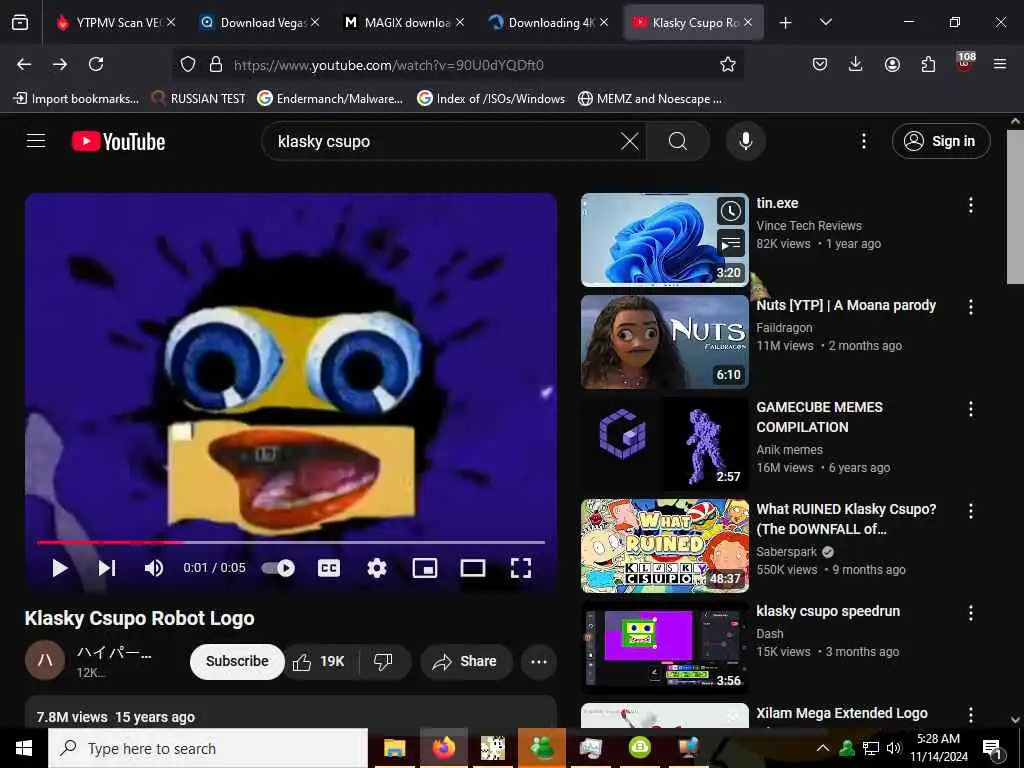The height and width of the screenshot is (768, 1024).
Task: Add tin.exe to queue icon
Action: click(x=731, y=243)
